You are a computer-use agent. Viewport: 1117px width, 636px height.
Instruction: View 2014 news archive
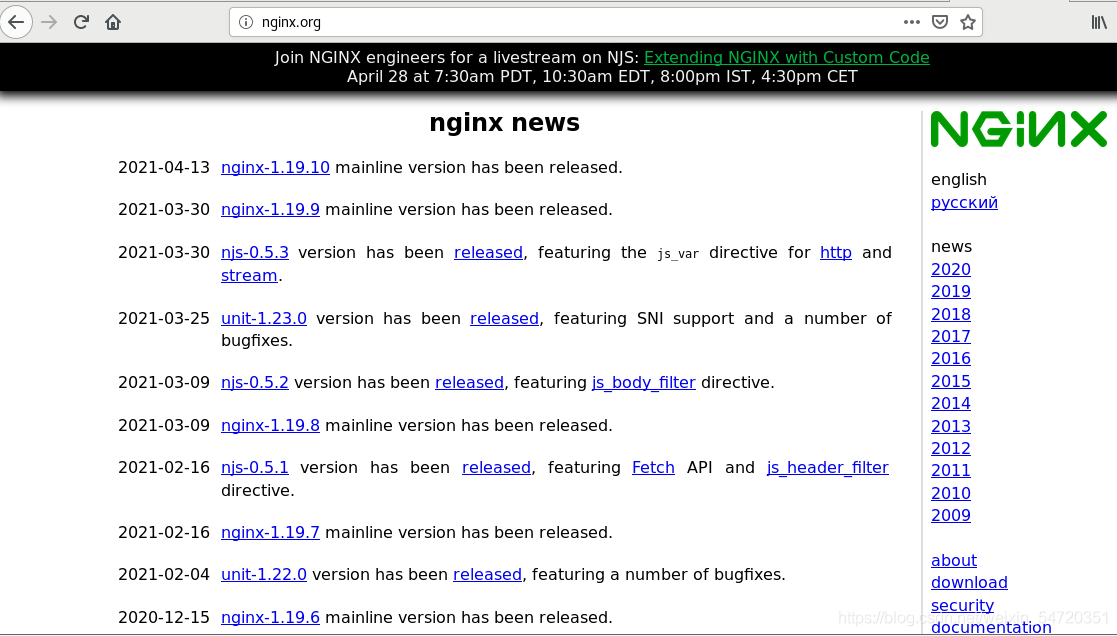coord(951,403)
